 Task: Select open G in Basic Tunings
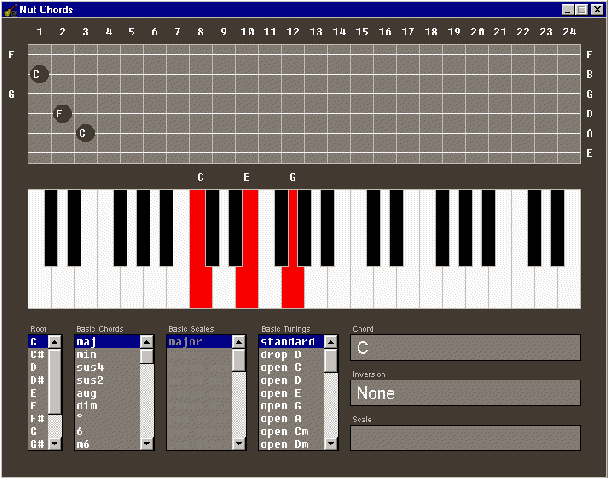tap(280, 406)
